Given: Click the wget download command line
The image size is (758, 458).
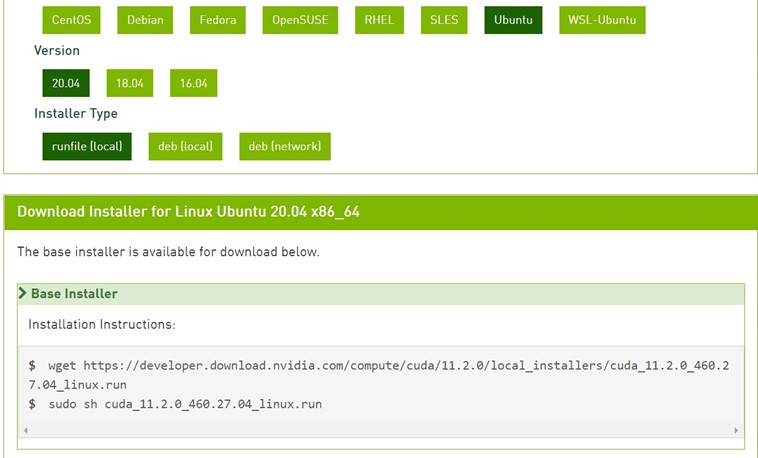Looking at the screenshot, I should pos(379,375).
